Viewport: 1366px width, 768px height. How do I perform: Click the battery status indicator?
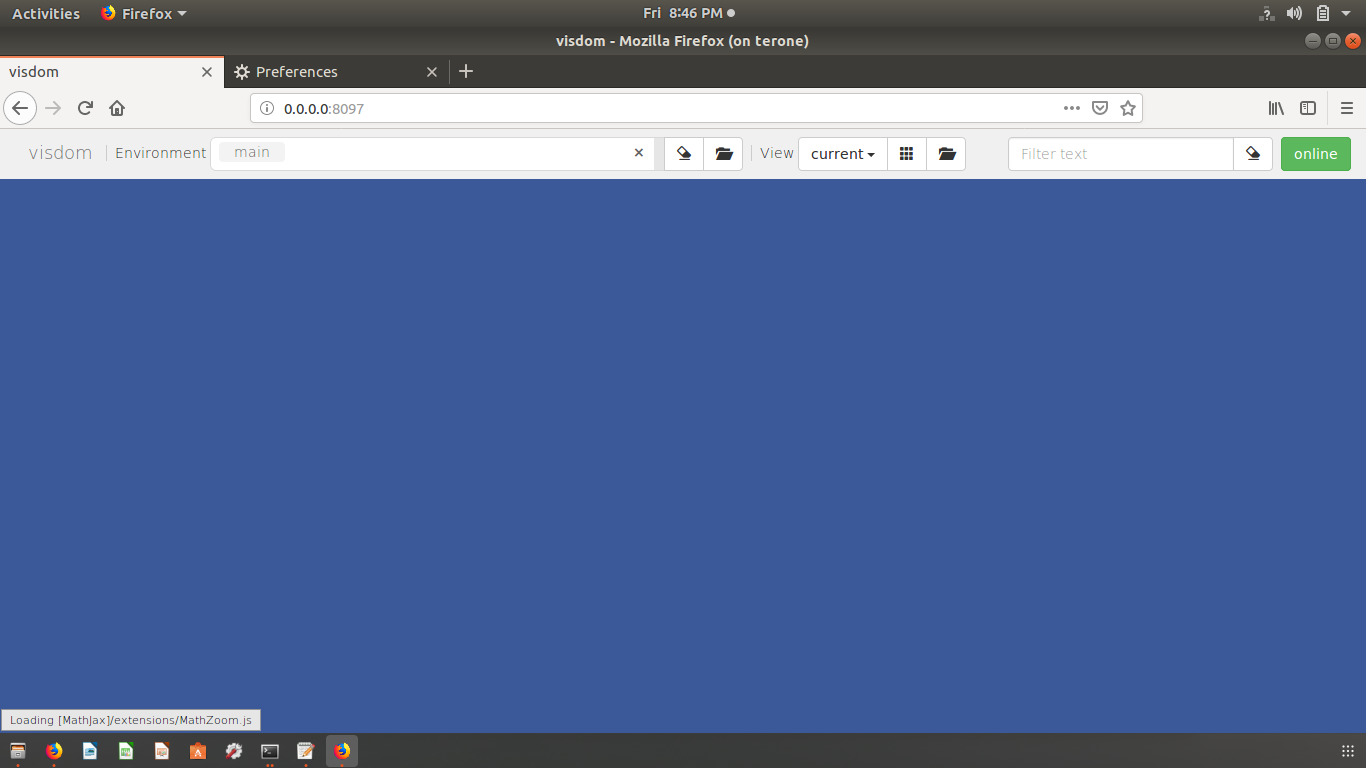point(1323,13)
